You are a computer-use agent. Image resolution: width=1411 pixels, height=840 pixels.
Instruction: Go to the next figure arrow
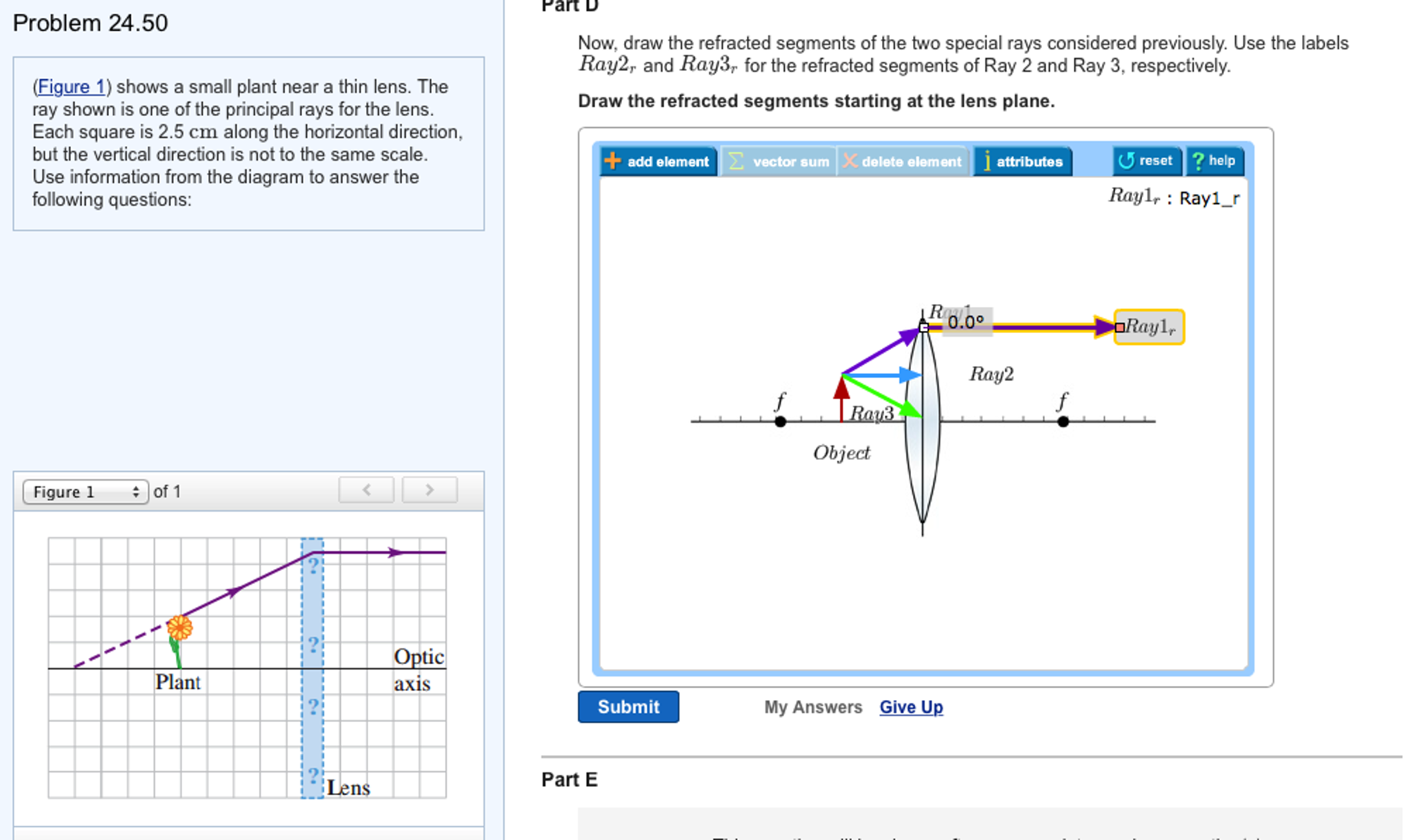tap(429, 490)
